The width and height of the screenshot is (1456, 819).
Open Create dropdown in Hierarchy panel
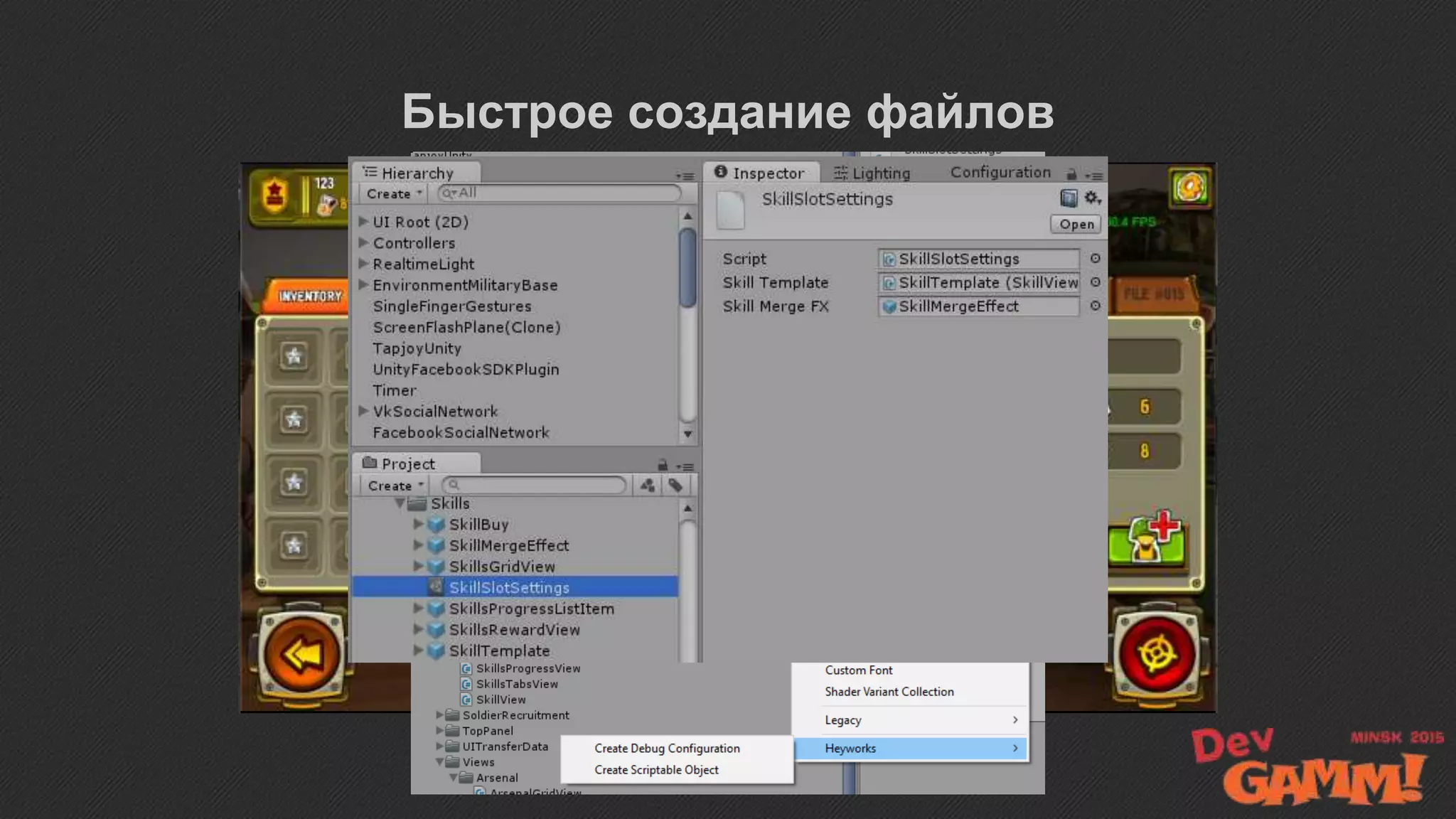pos(395,193)
